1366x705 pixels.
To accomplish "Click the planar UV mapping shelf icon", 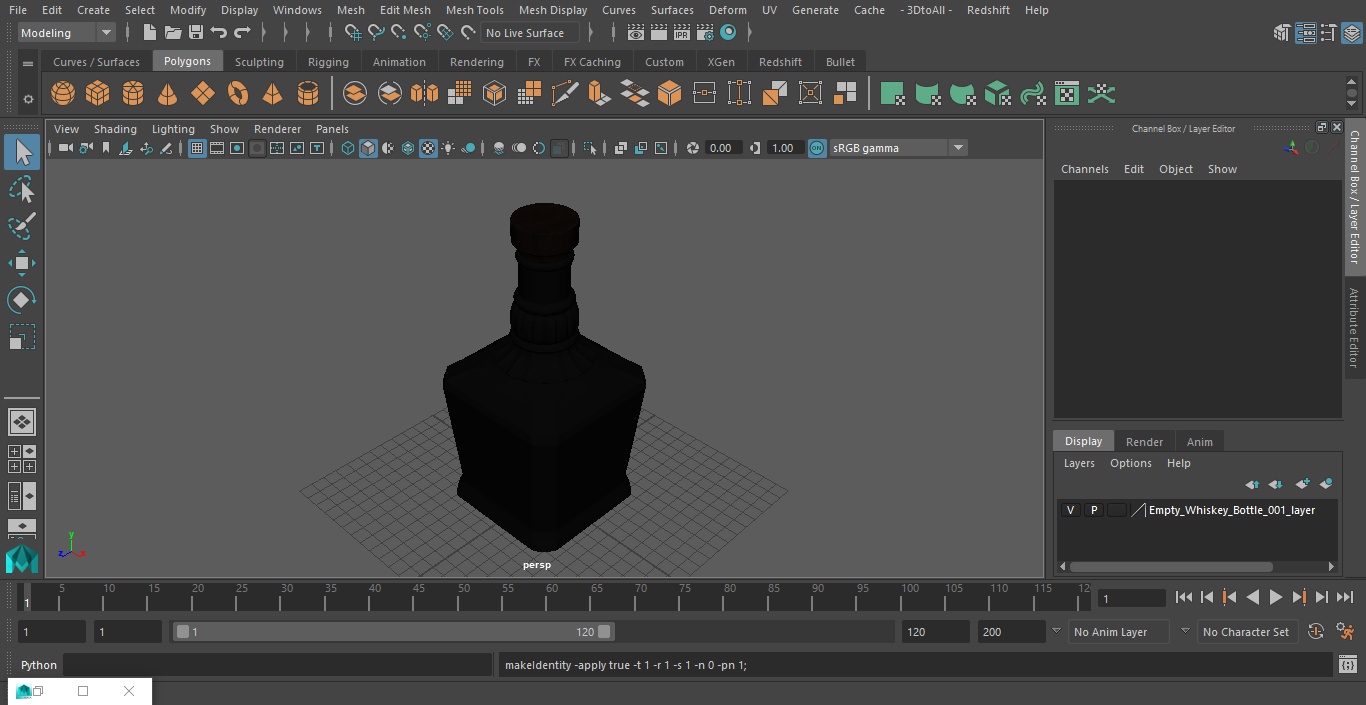I will [892, 94].
